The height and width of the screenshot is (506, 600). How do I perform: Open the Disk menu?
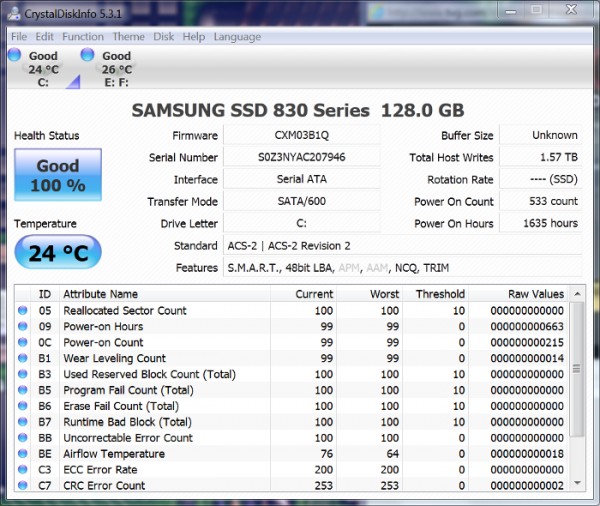[163, 37]
